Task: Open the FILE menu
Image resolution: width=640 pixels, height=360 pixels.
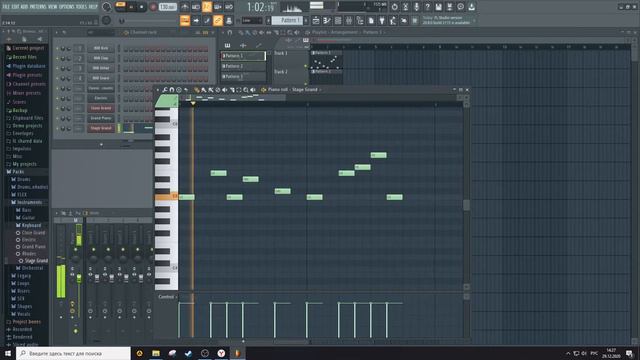Action: point(6,7)
